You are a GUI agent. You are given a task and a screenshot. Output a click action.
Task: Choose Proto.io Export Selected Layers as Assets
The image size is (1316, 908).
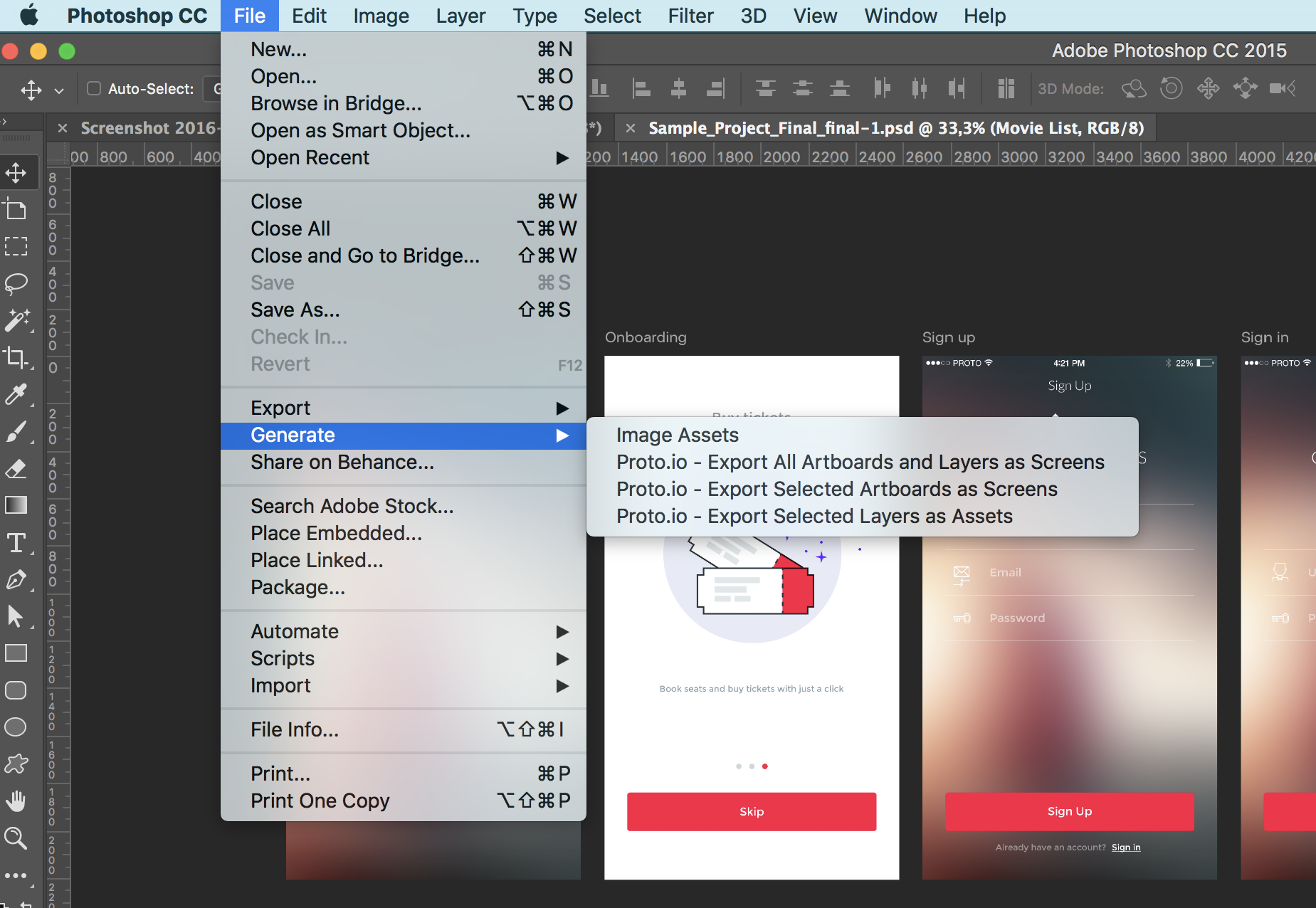[x=863, y=516]
